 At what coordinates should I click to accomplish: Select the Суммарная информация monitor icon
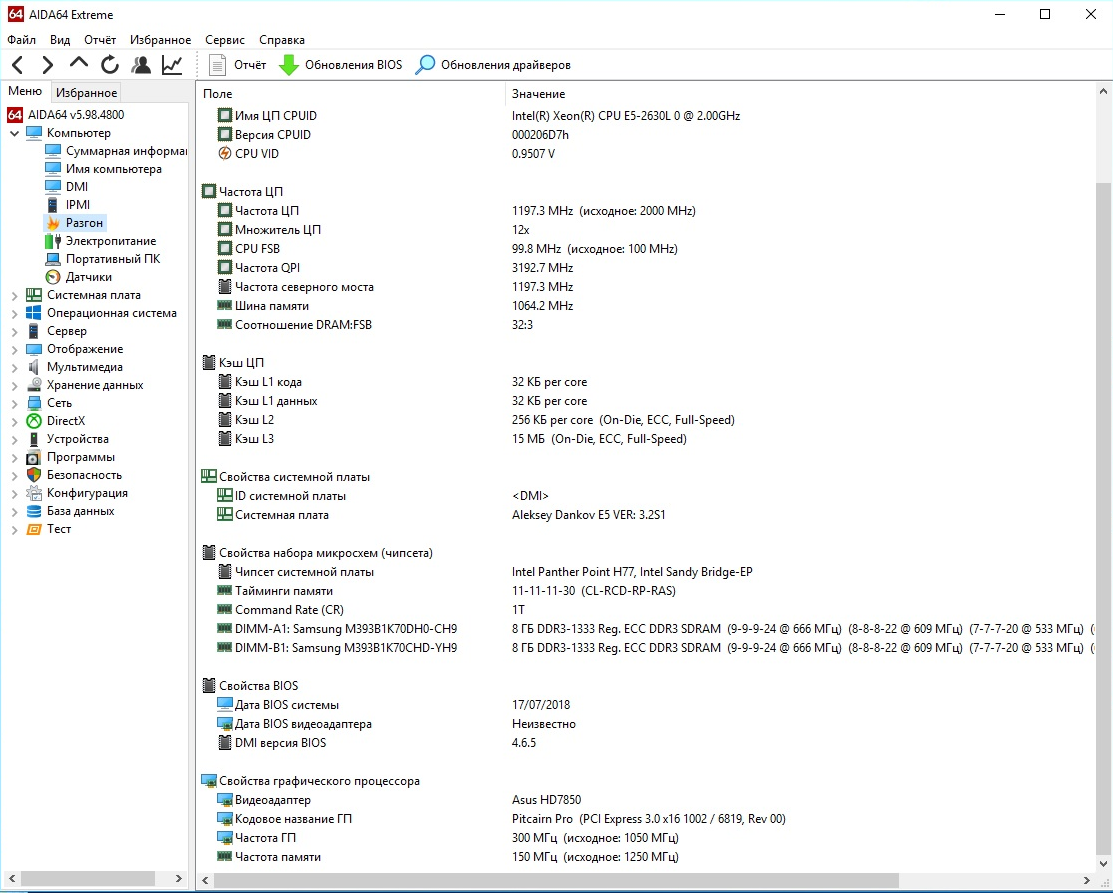pyautogui.click(x=53, y=150)
